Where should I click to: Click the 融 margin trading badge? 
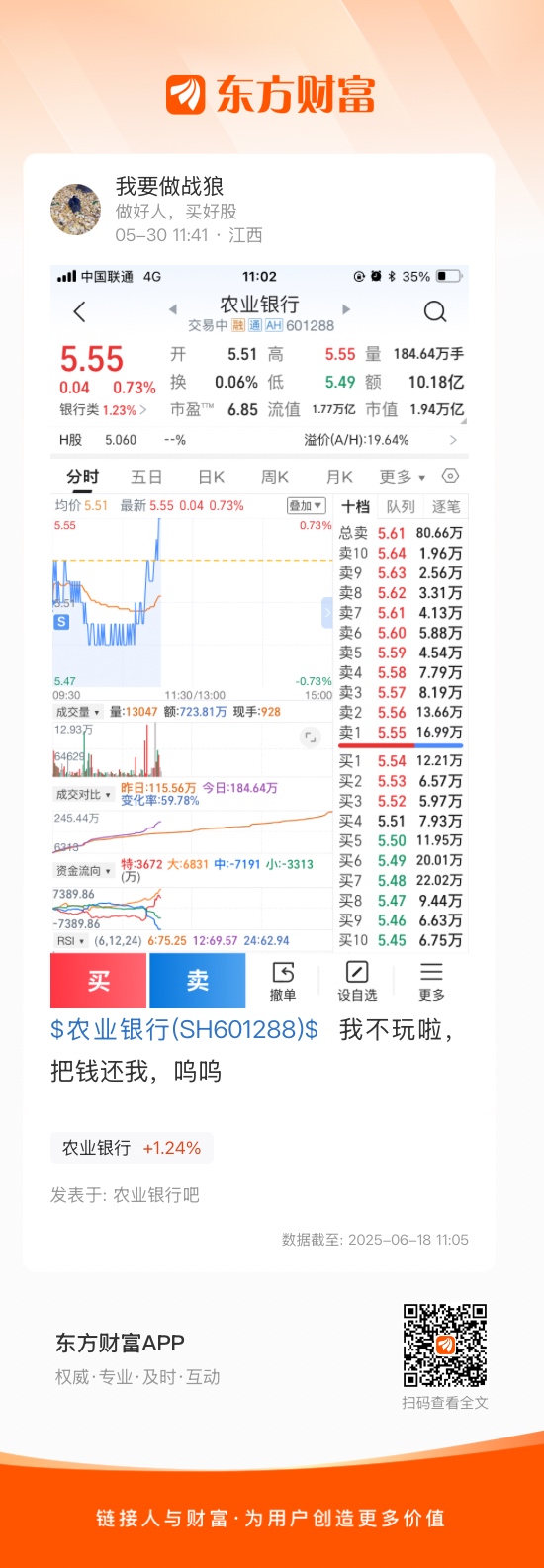pyautogui.click(x=238, y=325)
